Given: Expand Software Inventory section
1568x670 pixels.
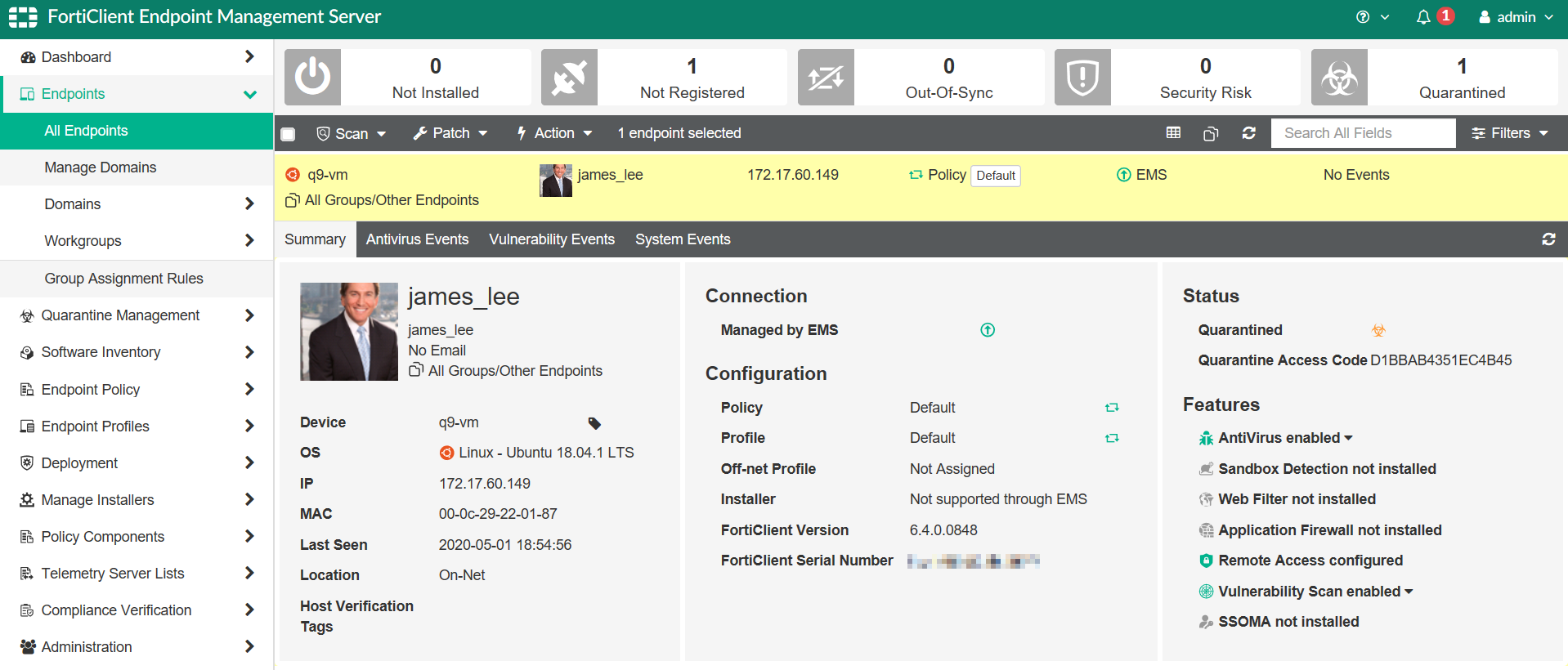Looking at the screenshot, I should point(249,352).
